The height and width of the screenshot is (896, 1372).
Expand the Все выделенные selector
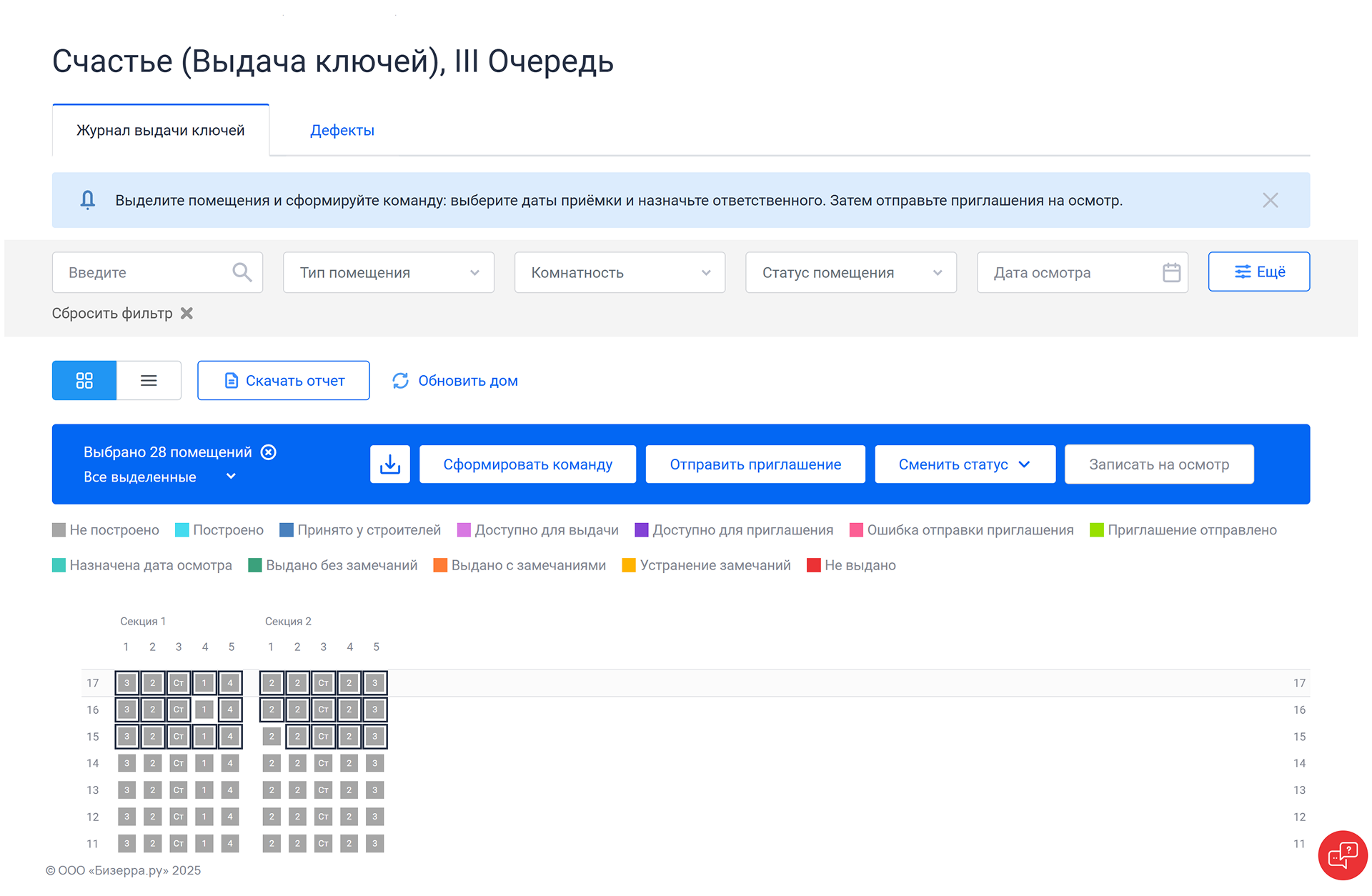pos(159,477)
